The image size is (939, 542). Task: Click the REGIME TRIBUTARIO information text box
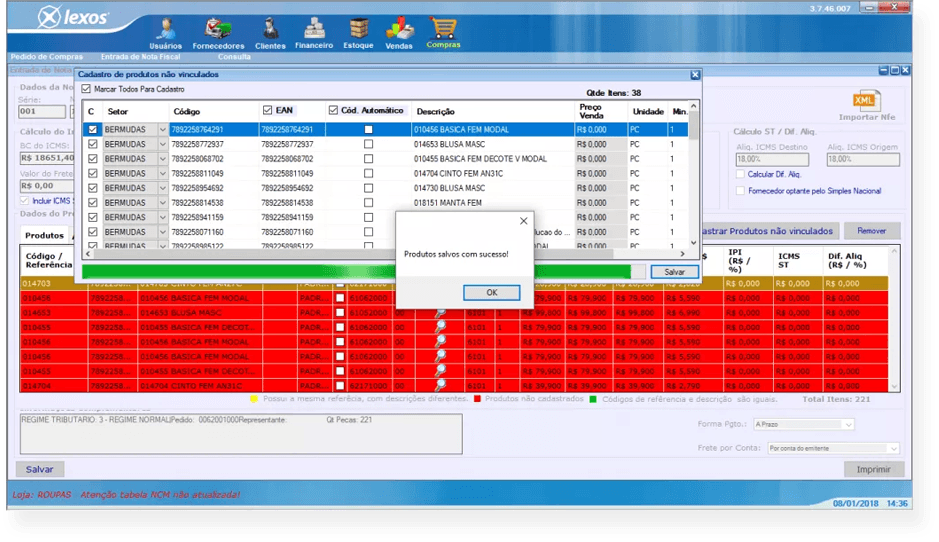click(x=241, y=434)
